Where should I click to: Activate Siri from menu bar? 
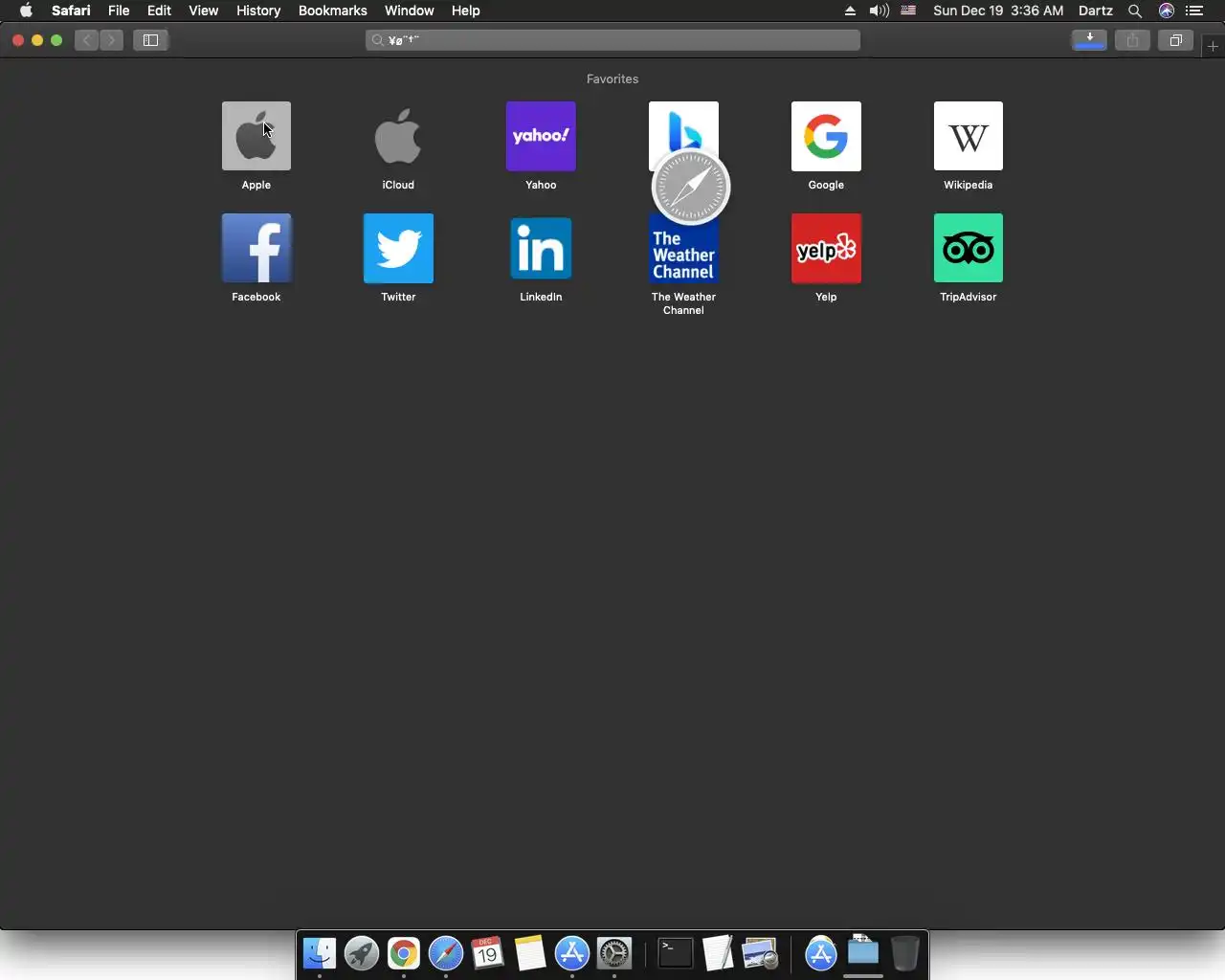pos(1166,11)
